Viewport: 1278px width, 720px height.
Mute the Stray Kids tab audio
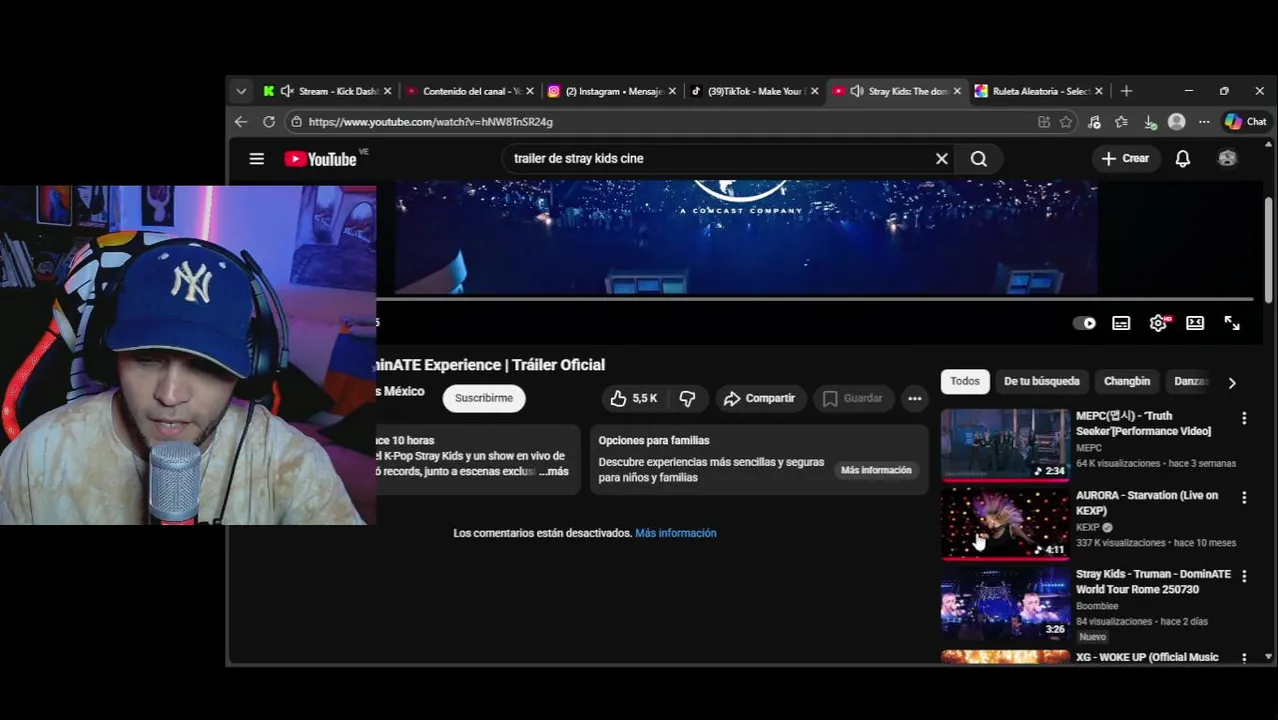click(857, 91)
